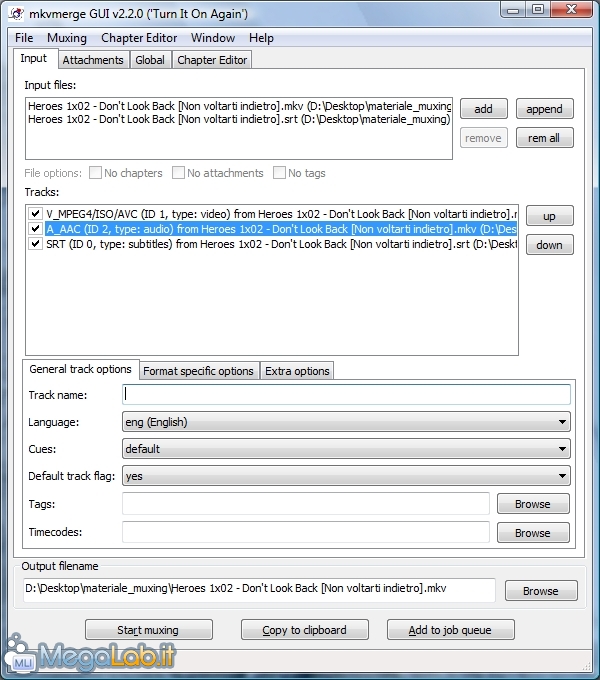Click the Output filename field
600x680 pixels.
point(259,589)
